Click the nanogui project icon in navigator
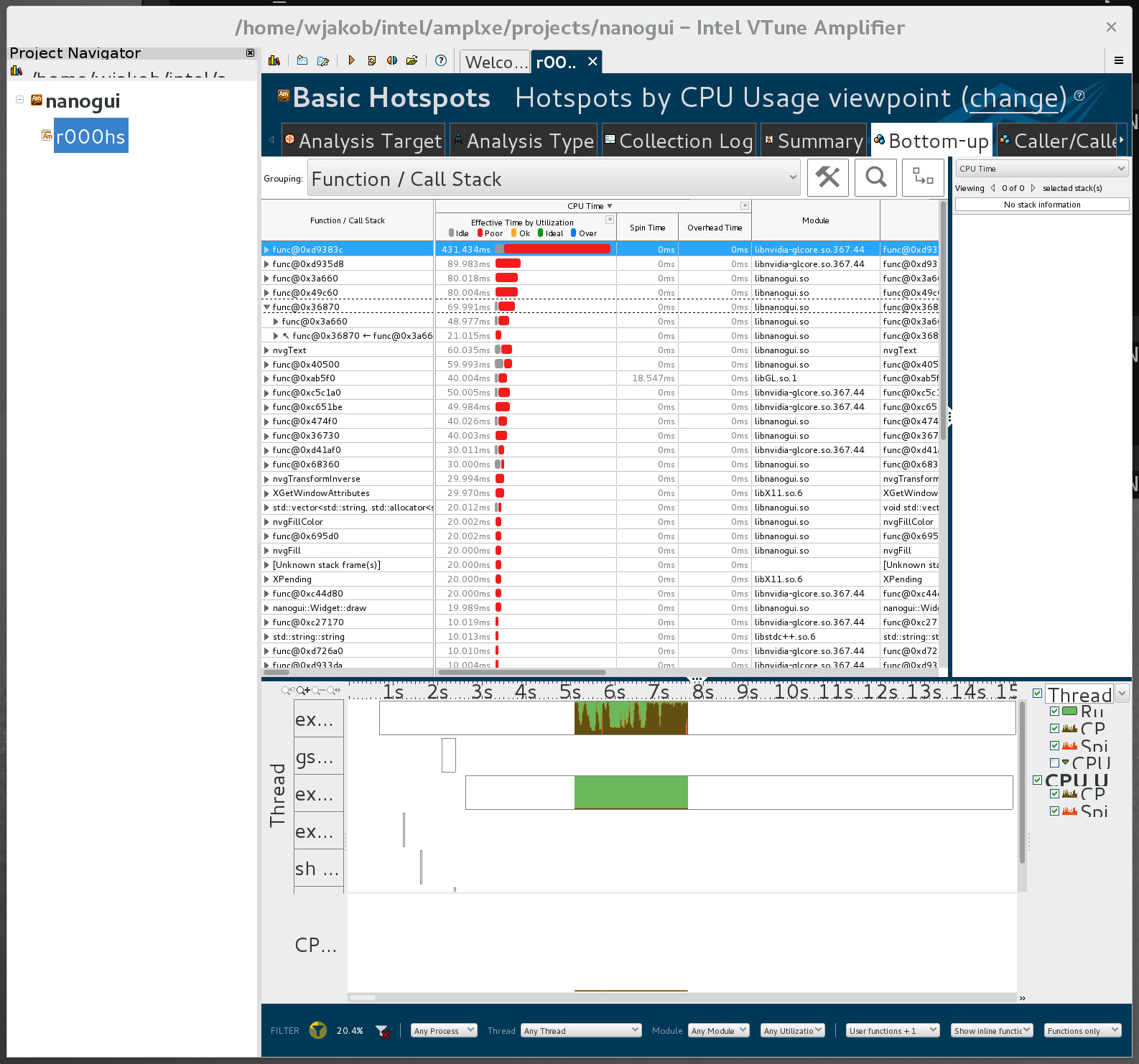Screen dimensions: 1139x1064 (37, 101)
